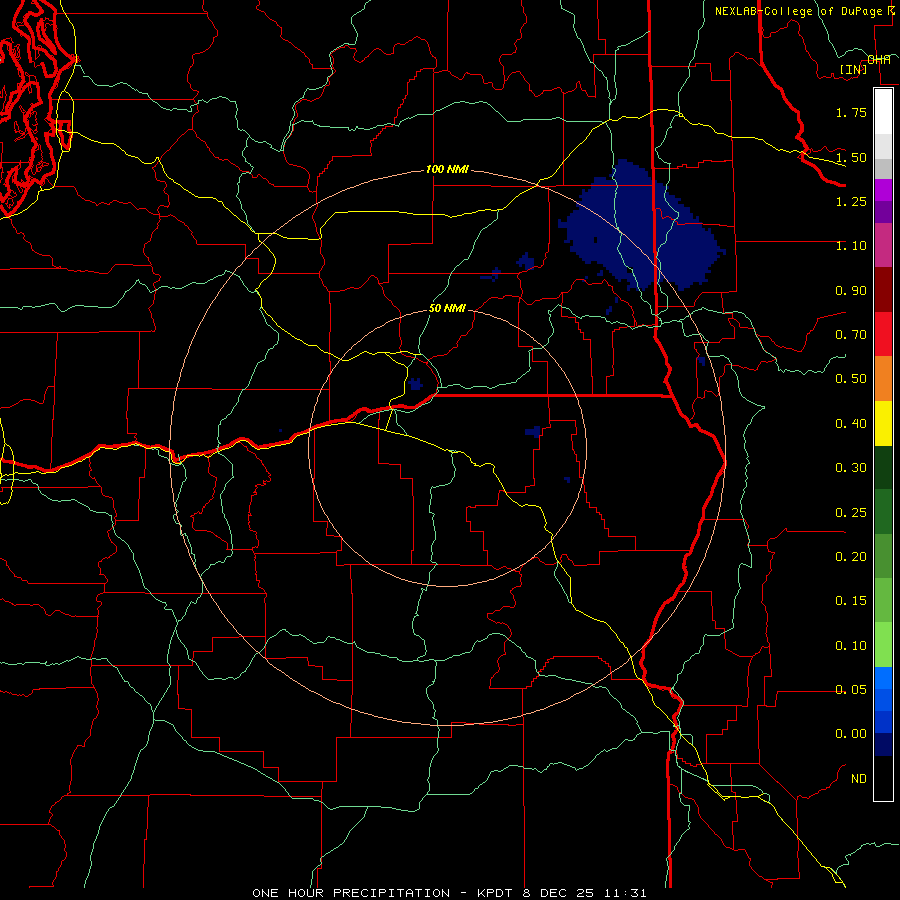Select the 0.30 legend value

pyautogui.click(x=851, y=468)
